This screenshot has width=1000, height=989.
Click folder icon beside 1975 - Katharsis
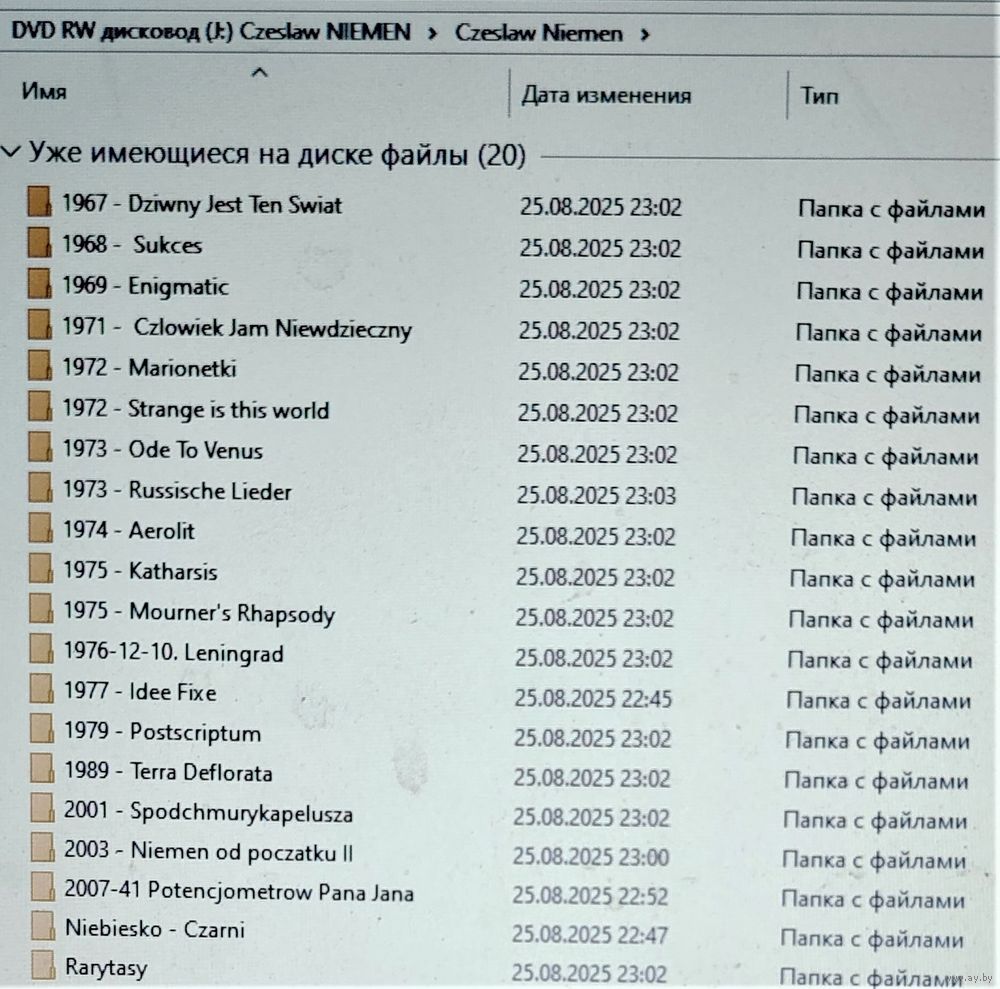41,568
